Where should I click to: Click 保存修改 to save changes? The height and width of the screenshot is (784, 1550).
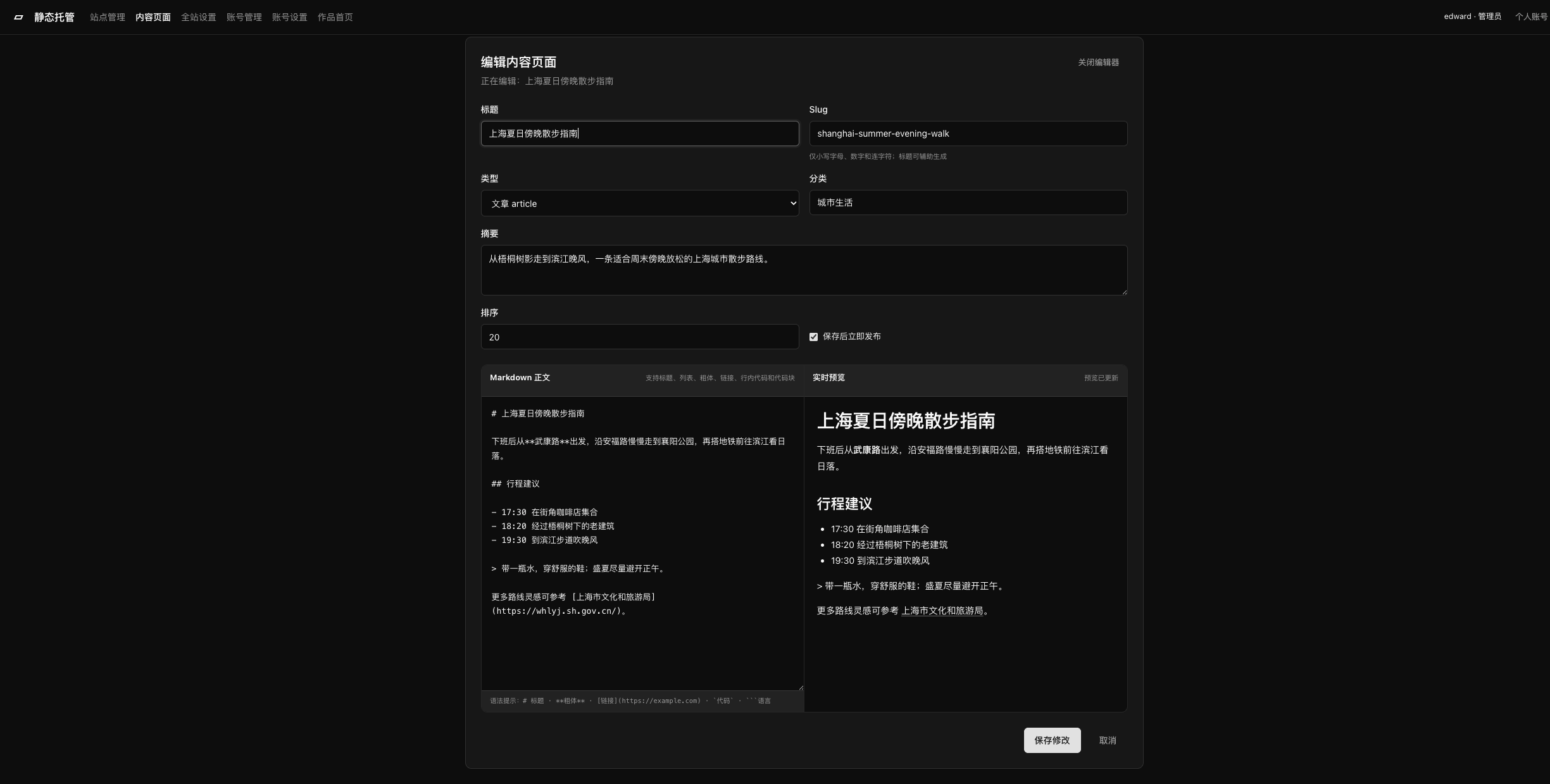pyautogui.click(x=1052, y=740)
